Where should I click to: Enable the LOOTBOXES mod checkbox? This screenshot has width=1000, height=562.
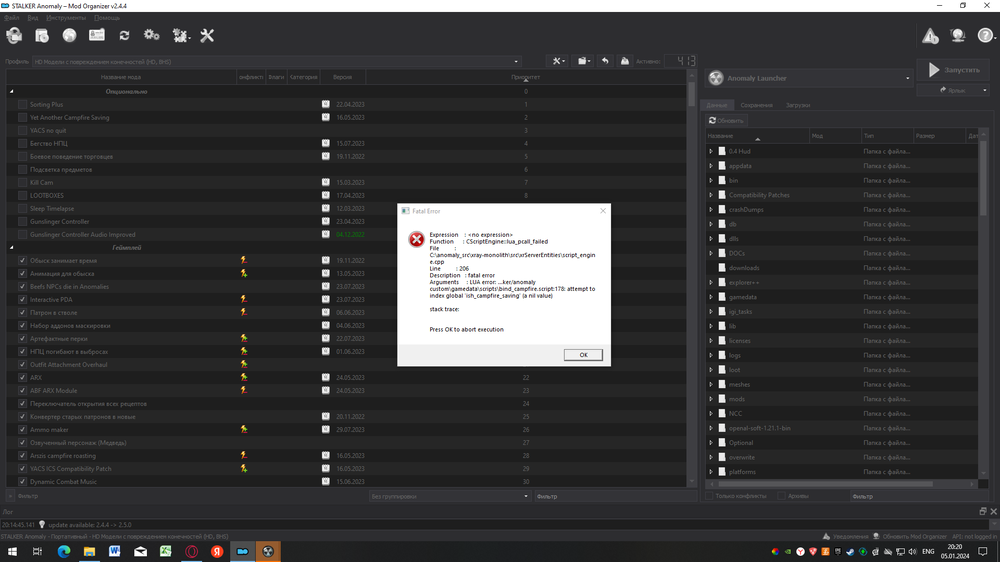[22, 195]
